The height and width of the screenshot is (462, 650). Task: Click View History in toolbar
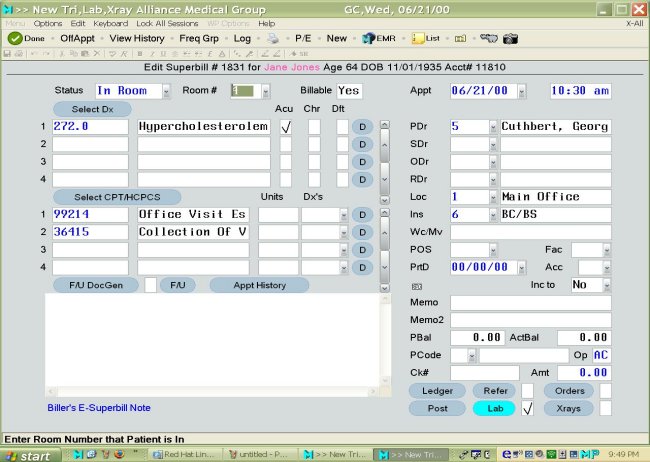tap(137, 39)
